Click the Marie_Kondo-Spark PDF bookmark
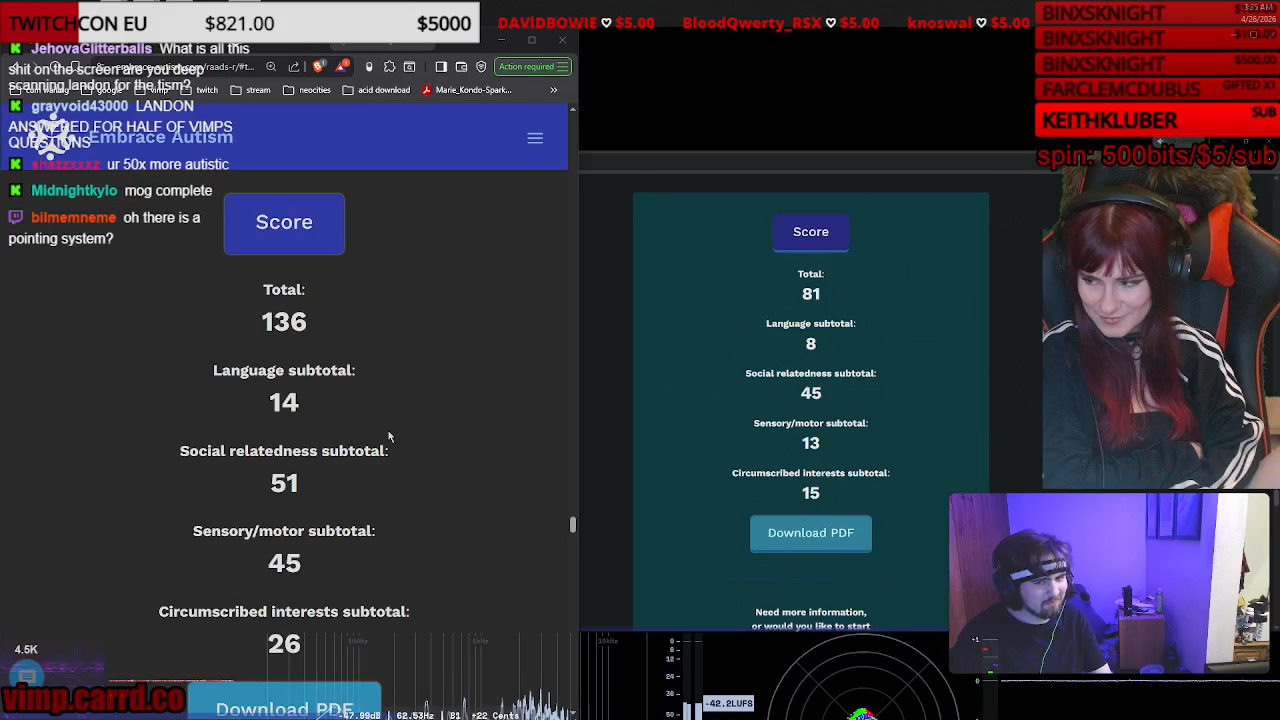The height and width of the screenshot is (720, 1280). (x=466, y=90)
